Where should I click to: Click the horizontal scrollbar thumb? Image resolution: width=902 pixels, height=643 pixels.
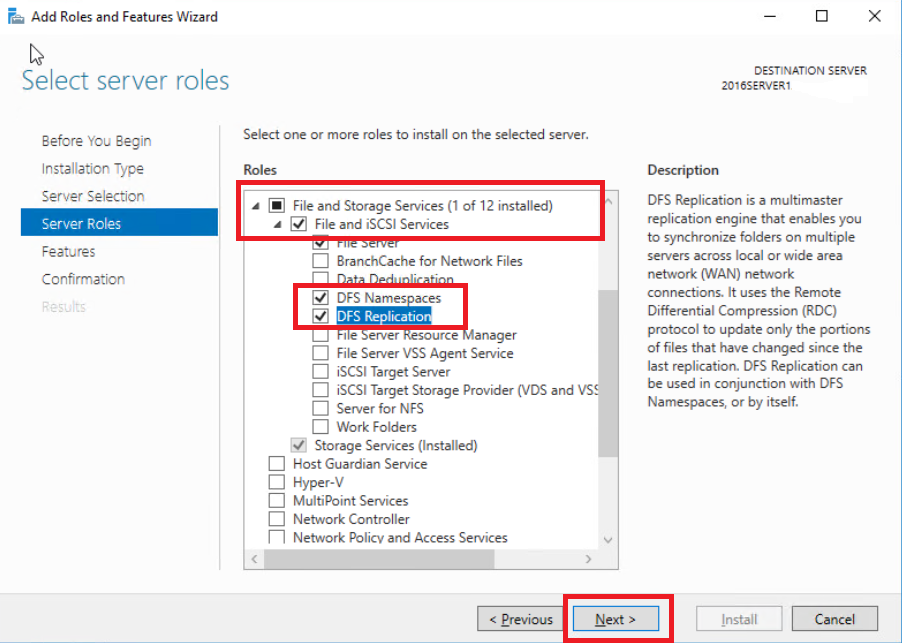click(379, 559)
